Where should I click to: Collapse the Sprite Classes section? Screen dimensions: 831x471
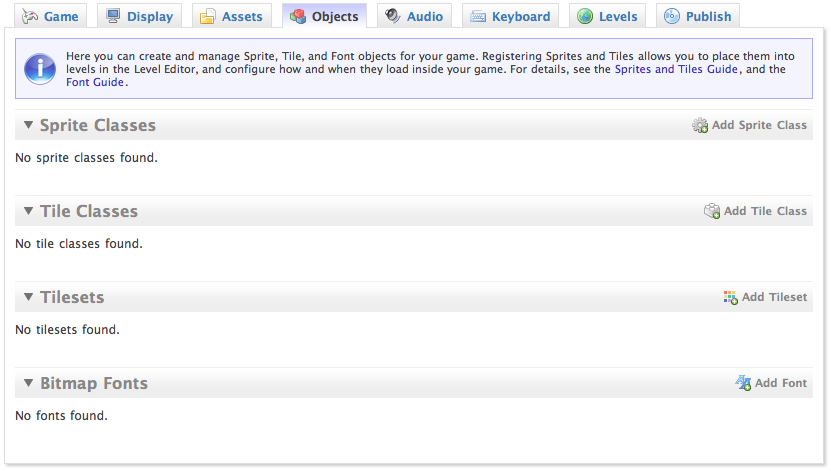pyautogui.click(x=28, y=126)
